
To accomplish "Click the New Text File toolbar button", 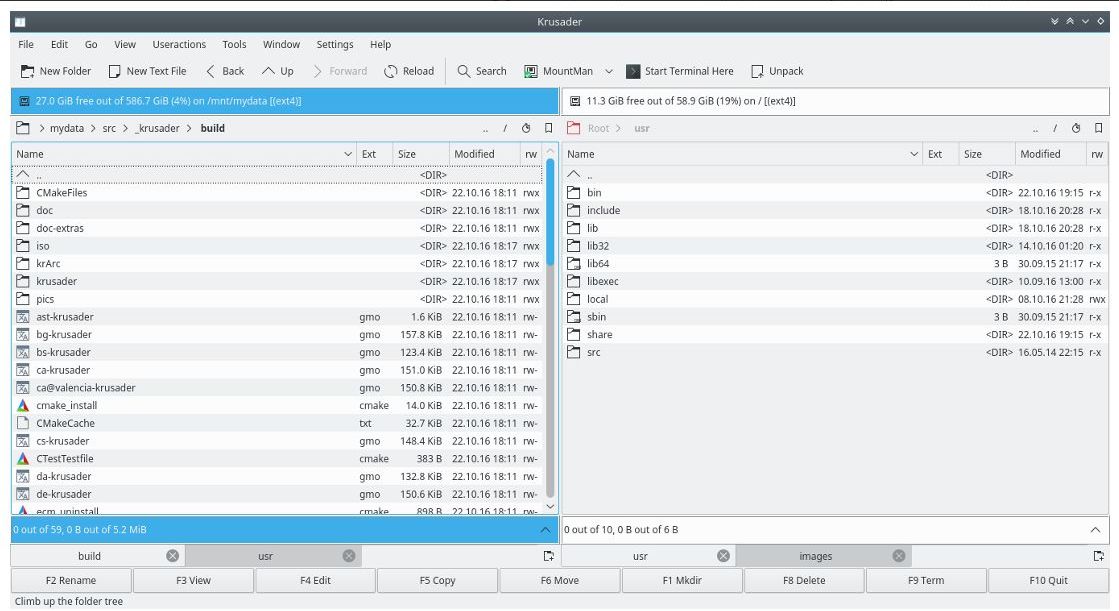I will click(148, 71).
